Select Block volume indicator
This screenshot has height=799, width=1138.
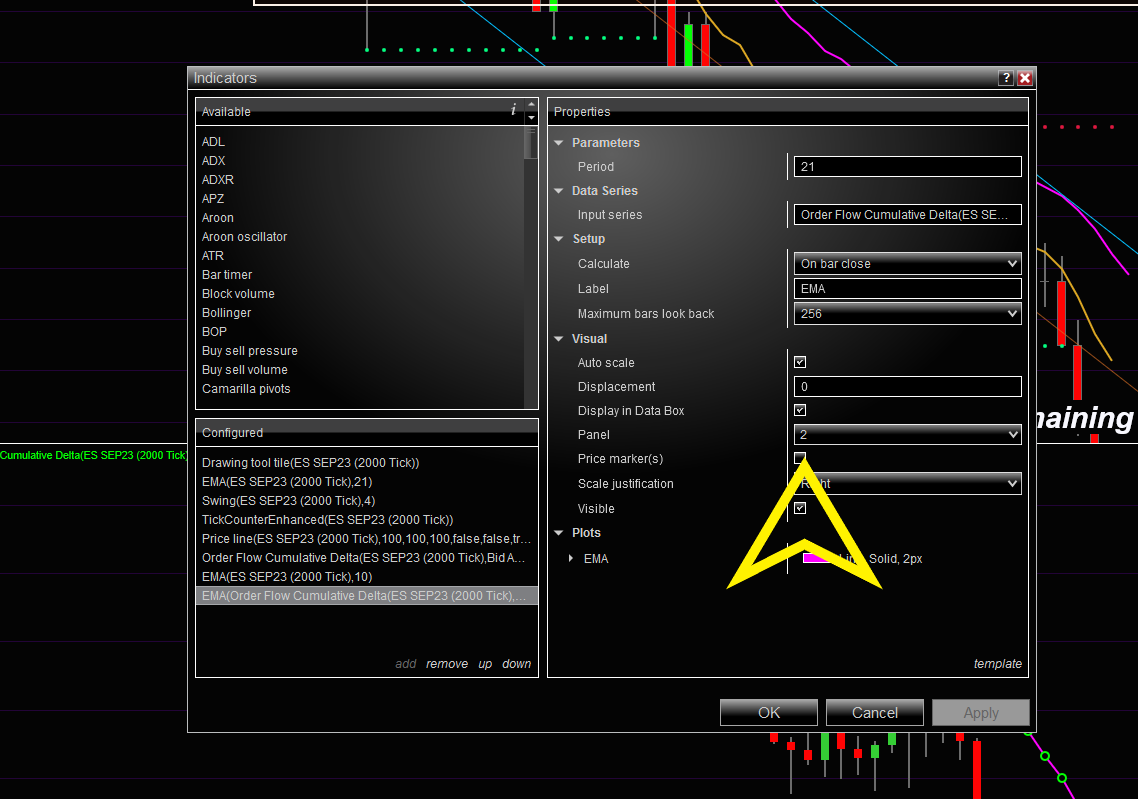coord(238,293)
